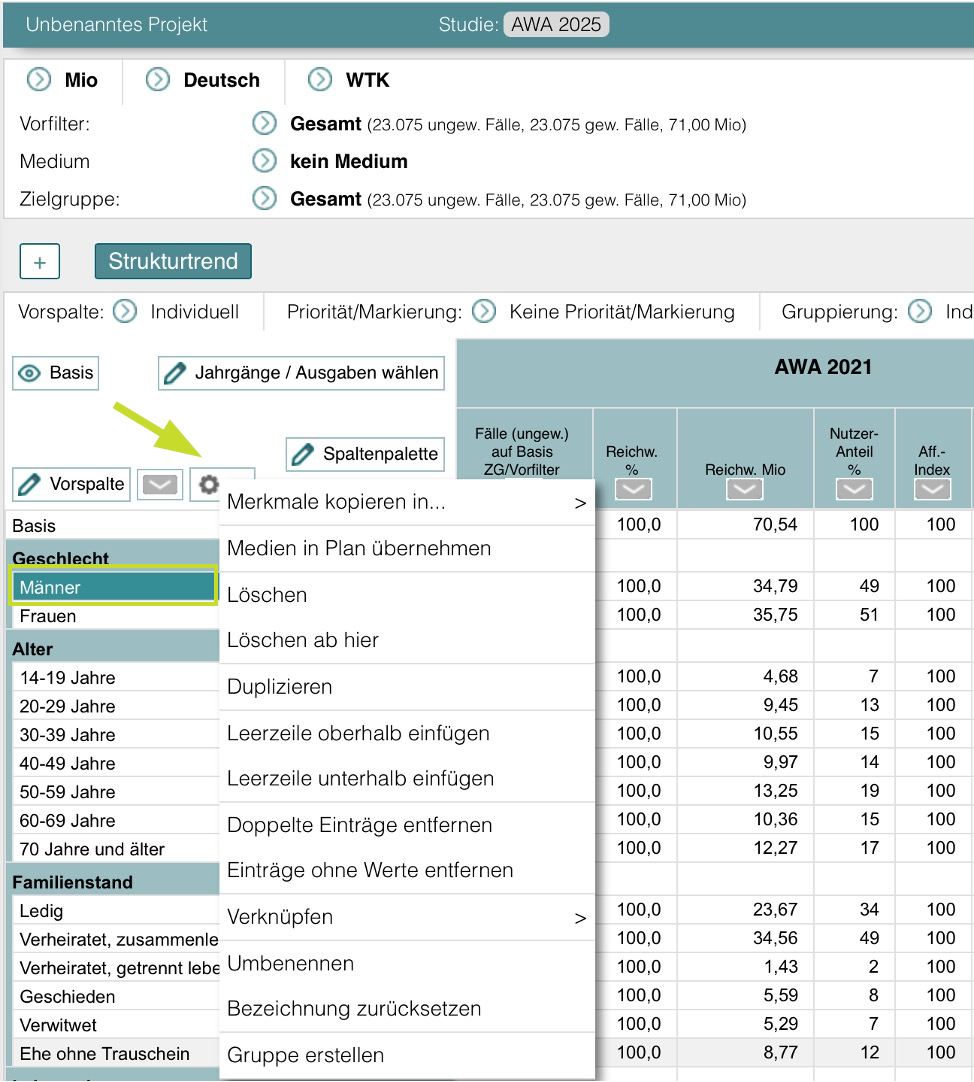Open the grey dropdown next to Vorspalte

[x=160, y=485]
